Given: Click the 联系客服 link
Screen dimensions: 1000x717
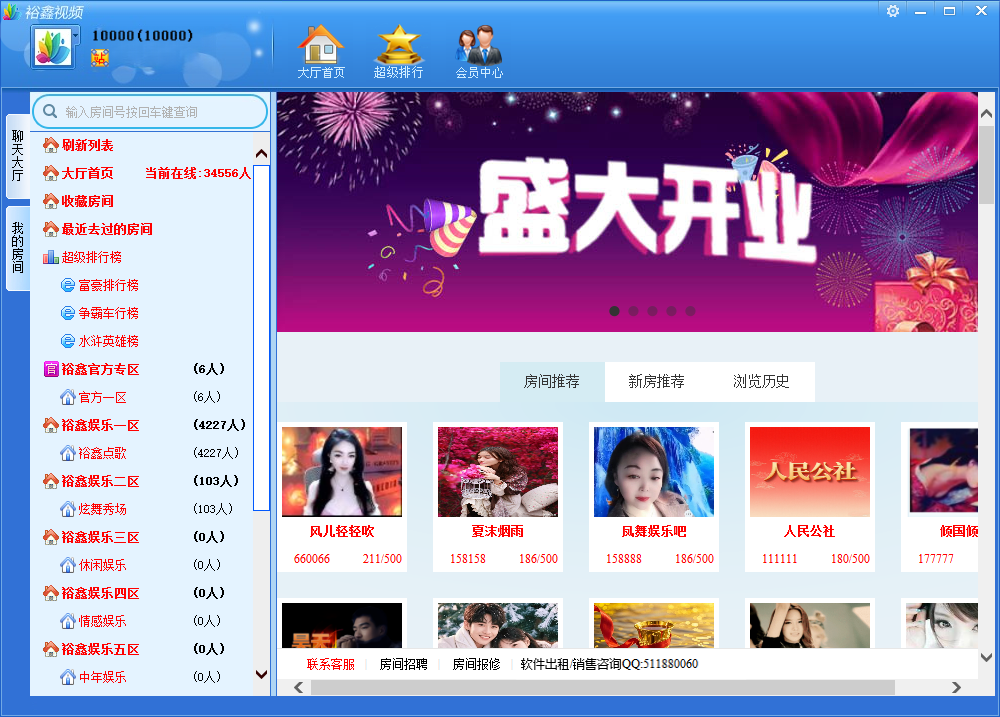Looking at the screenshot, I should [x=330, y=664].
